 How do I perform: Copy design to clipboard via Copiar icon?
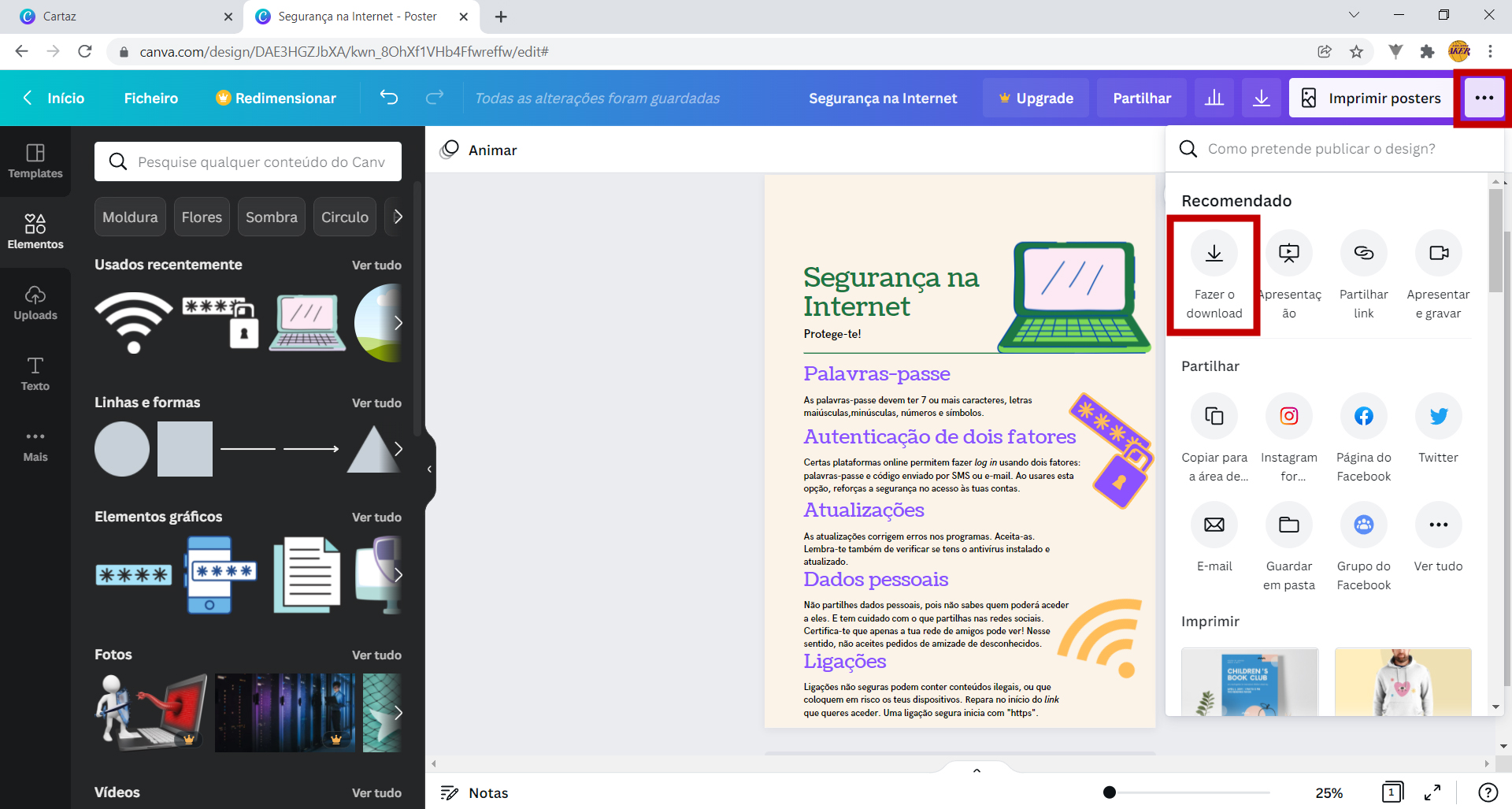pos(1214,416)
